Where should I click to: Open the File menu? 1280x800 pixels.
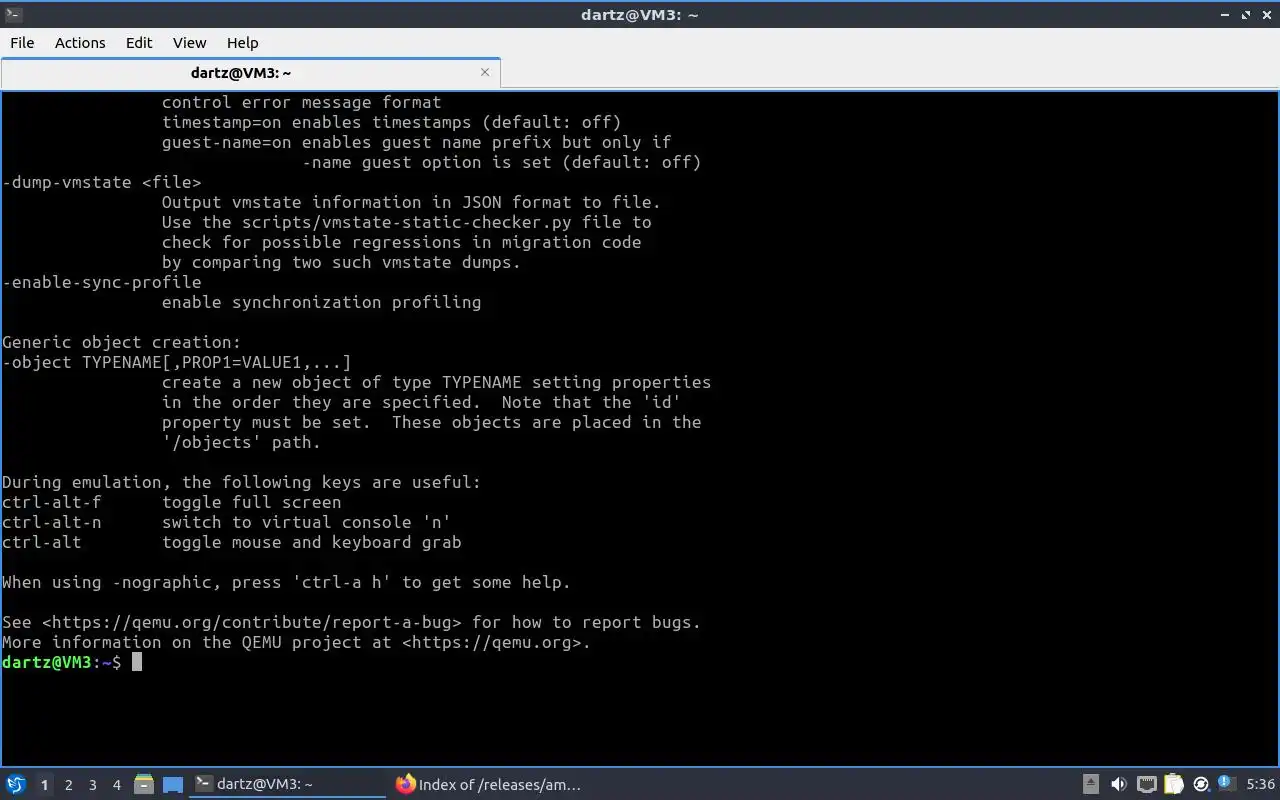tap(22, 43)
